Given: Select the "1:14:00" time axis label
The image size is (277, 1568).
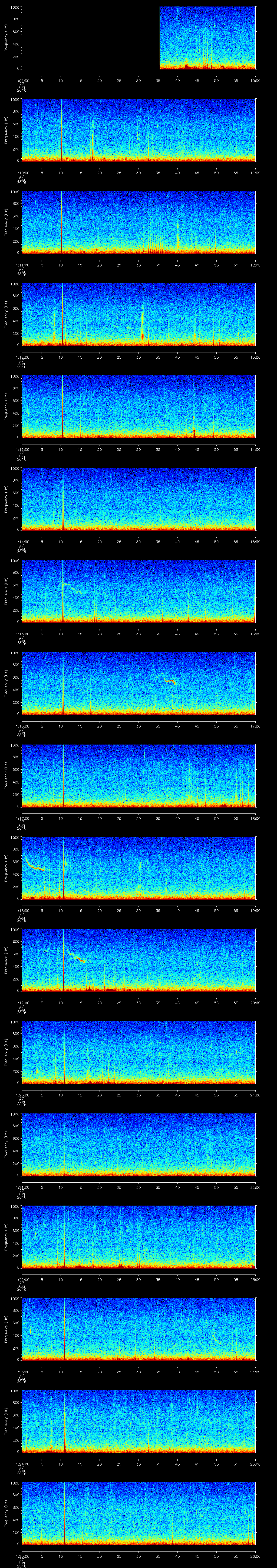Looking at the screenshot, I should [22, 542].
